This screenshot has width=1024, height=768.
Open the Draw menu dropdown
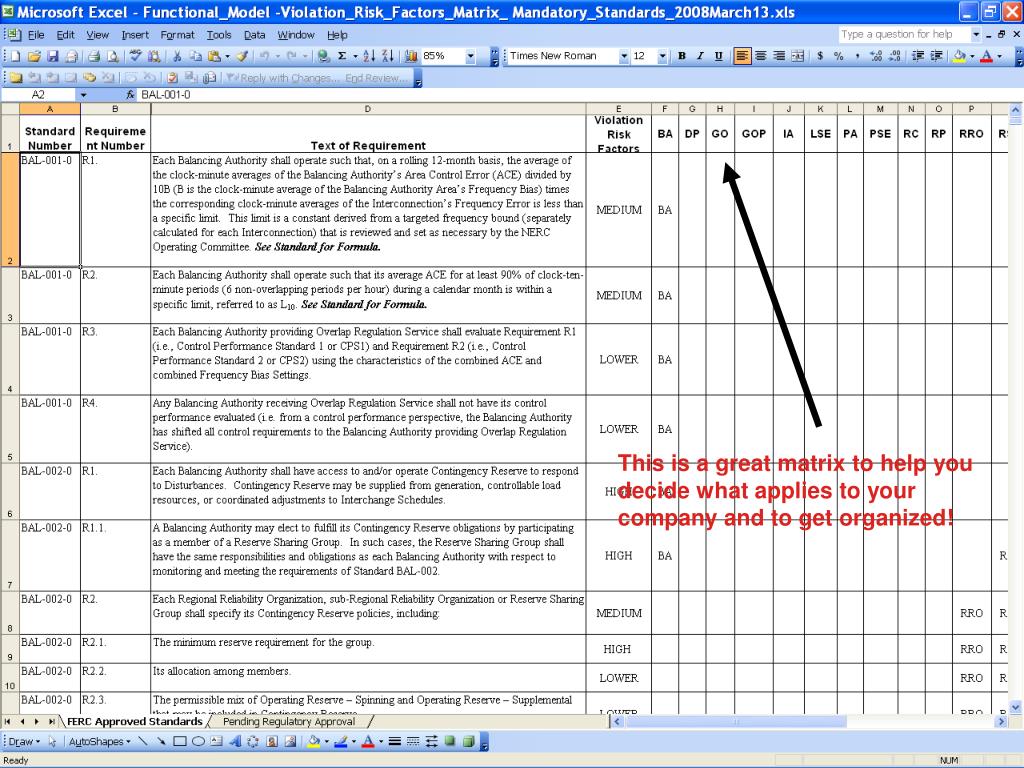point(24,741)
